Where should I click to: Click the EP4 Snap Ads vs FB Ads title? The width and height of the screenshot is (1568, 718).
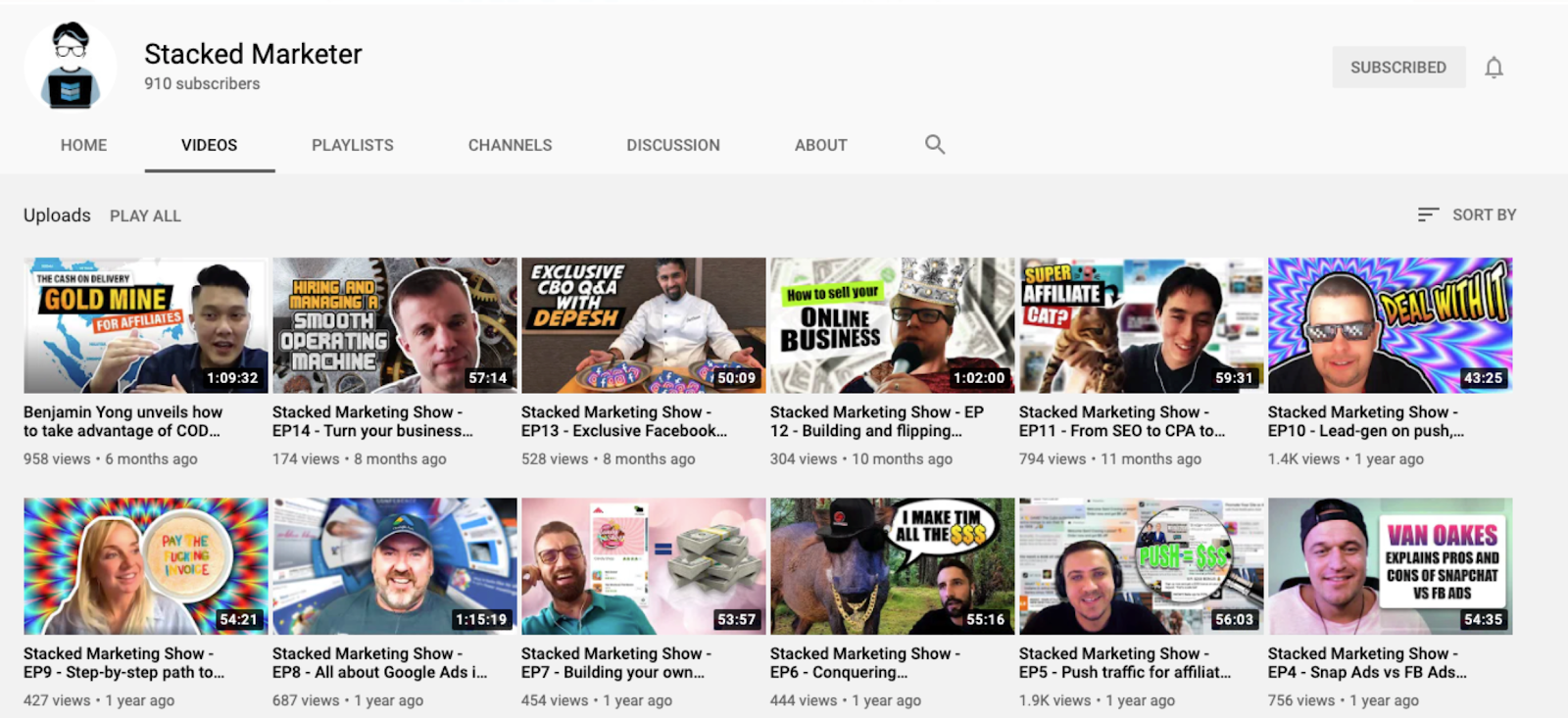pyautogui.click(x=1367, y=662)
